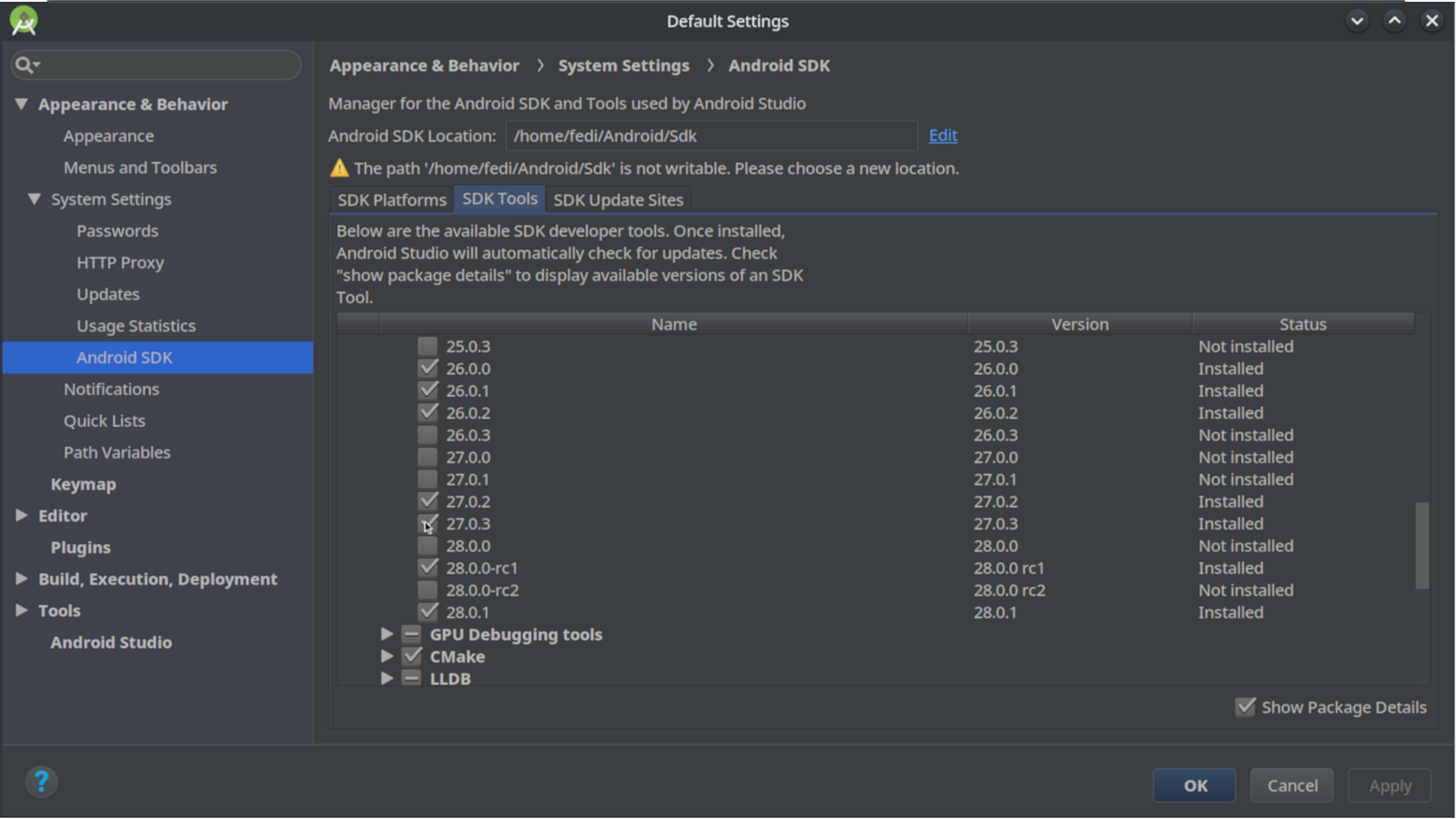Uncheck the 26.0.0 checkbox

point(428,369)
